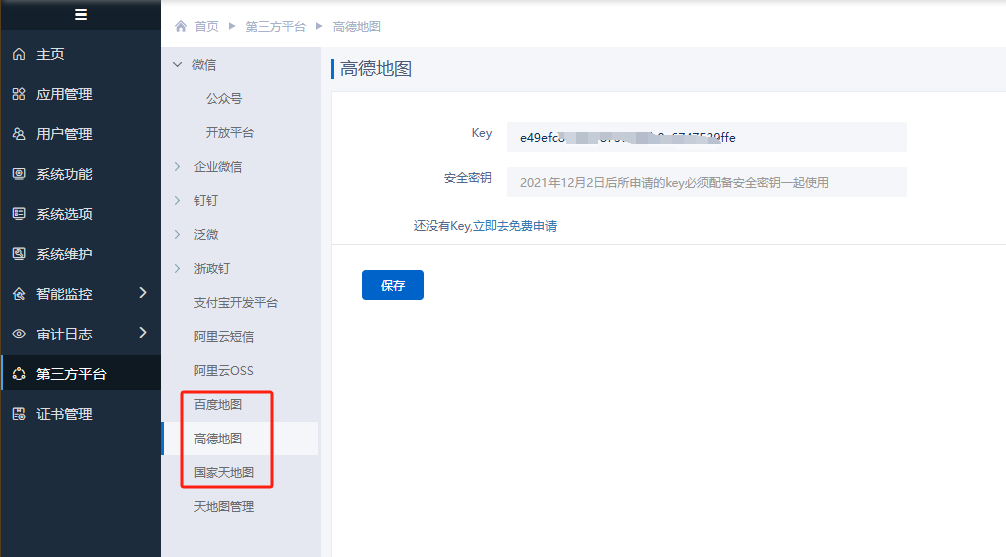Click the 系统选项 sidebar icon
The width and height of the screenshot is (1006, 557).
19,214
